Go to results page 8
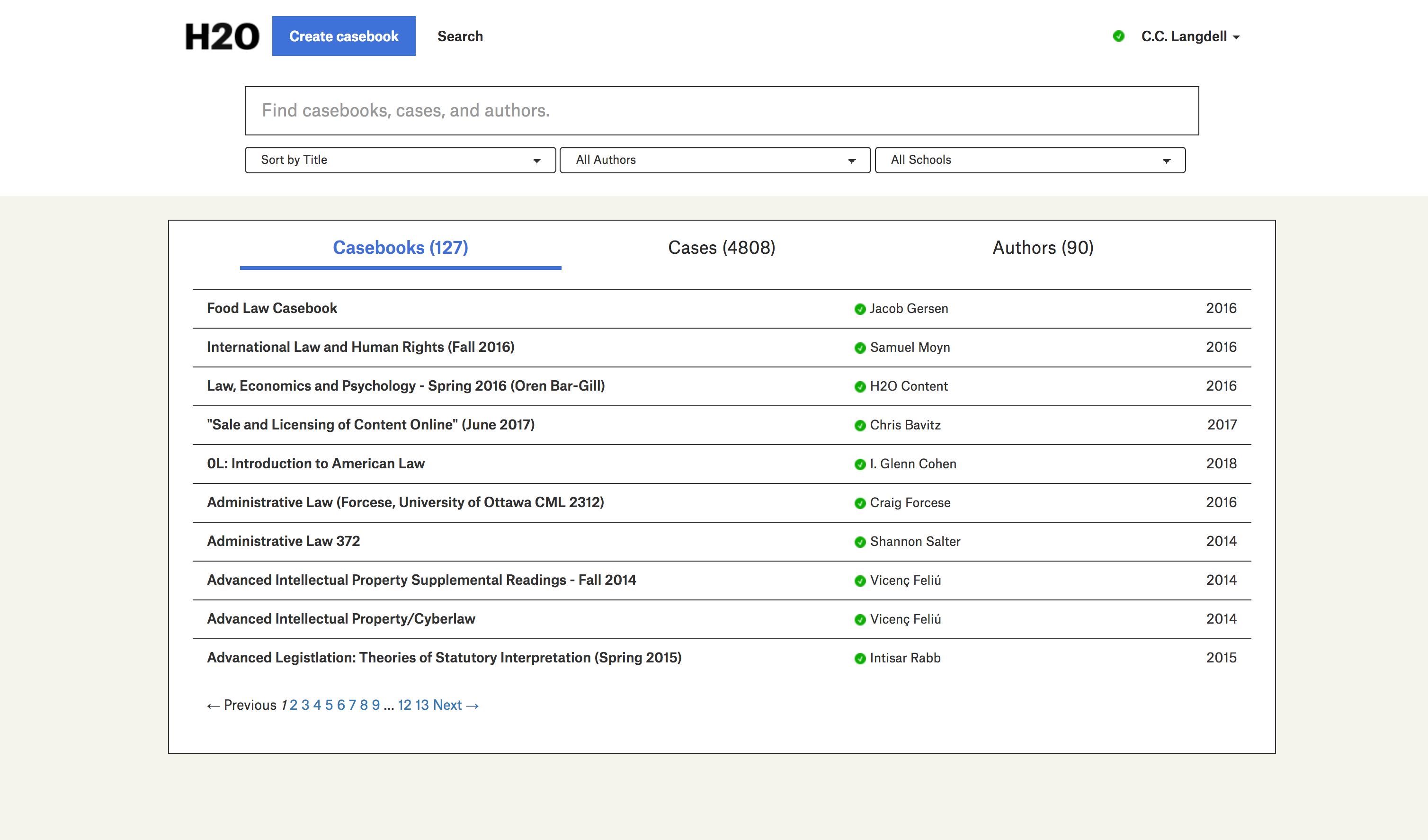This screenshot has height=840, width=1428. 364,705
